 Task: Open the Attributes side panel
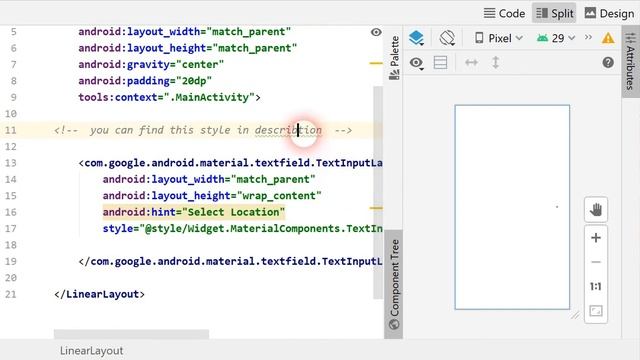pyautogui.click(x=631, y=61)
